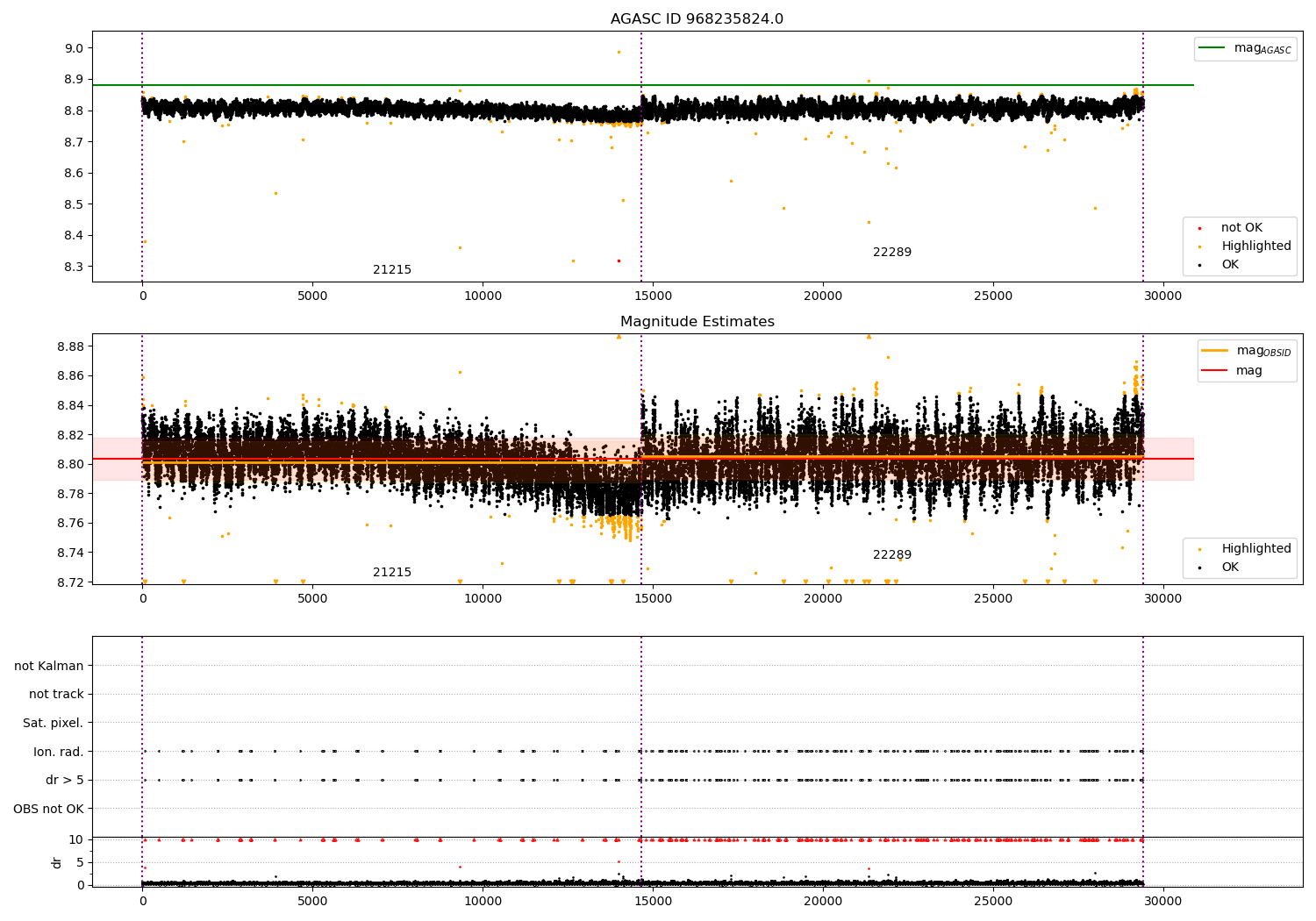Click the '8.4' y-axis tick label
Image resolution: width=1316 pixels, height=921 pixels.
coord(73,236)
